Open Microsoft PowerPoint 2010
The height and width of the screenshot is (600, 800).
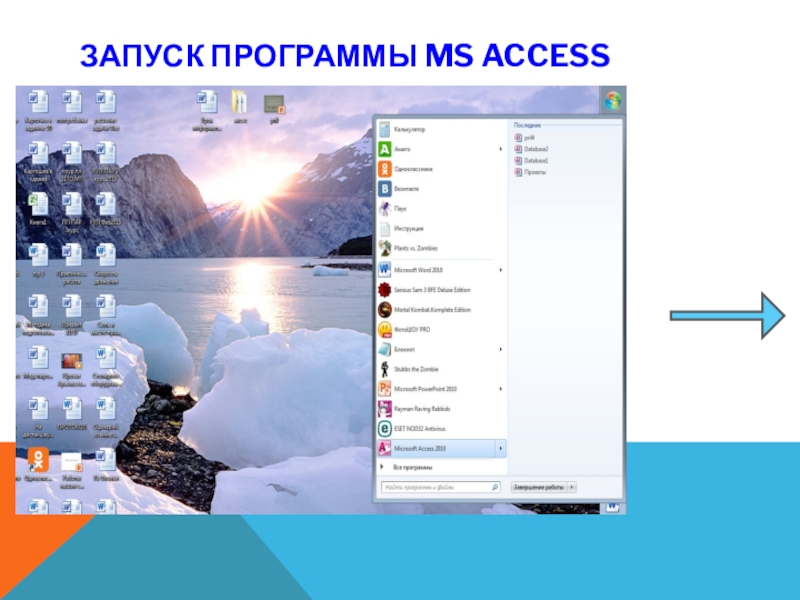[x=441, y=389]
